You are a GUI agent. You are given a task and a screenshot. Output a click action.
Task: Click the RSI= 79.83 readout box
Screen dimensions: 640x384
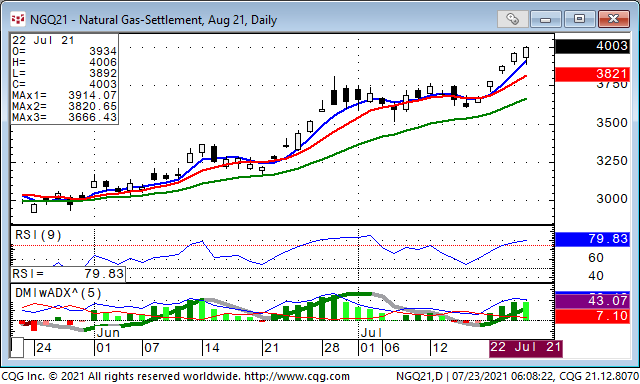(68, 274)
